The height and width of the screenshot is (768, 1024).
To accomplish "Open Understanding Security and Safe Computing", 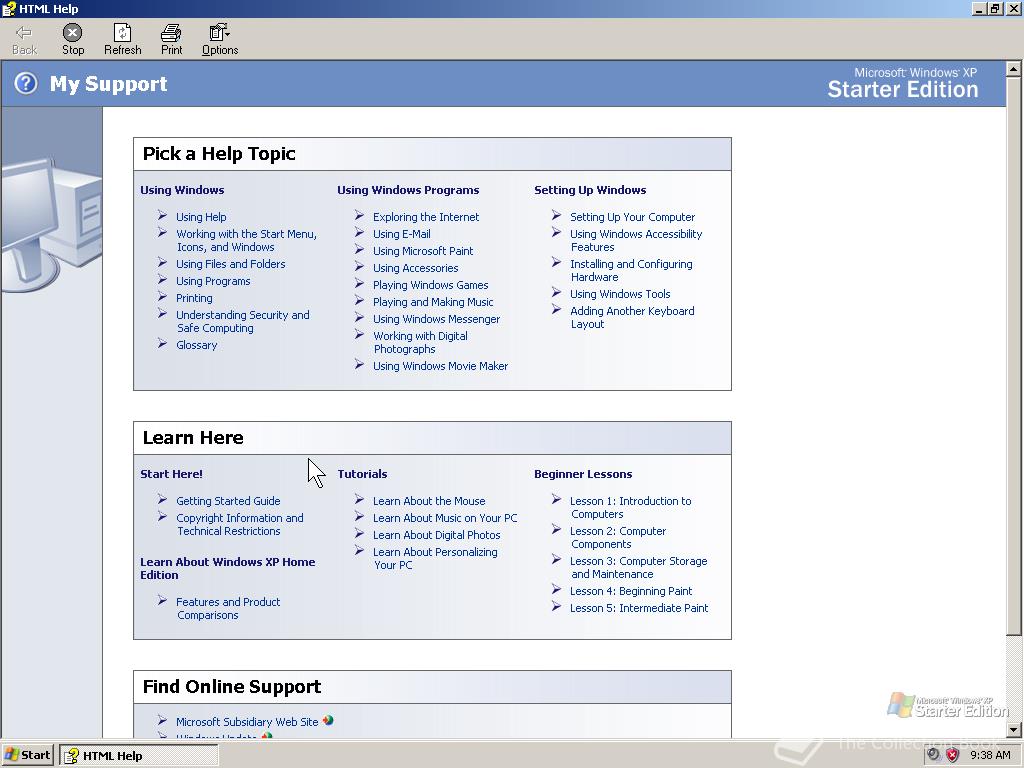I will coord(242,321).
